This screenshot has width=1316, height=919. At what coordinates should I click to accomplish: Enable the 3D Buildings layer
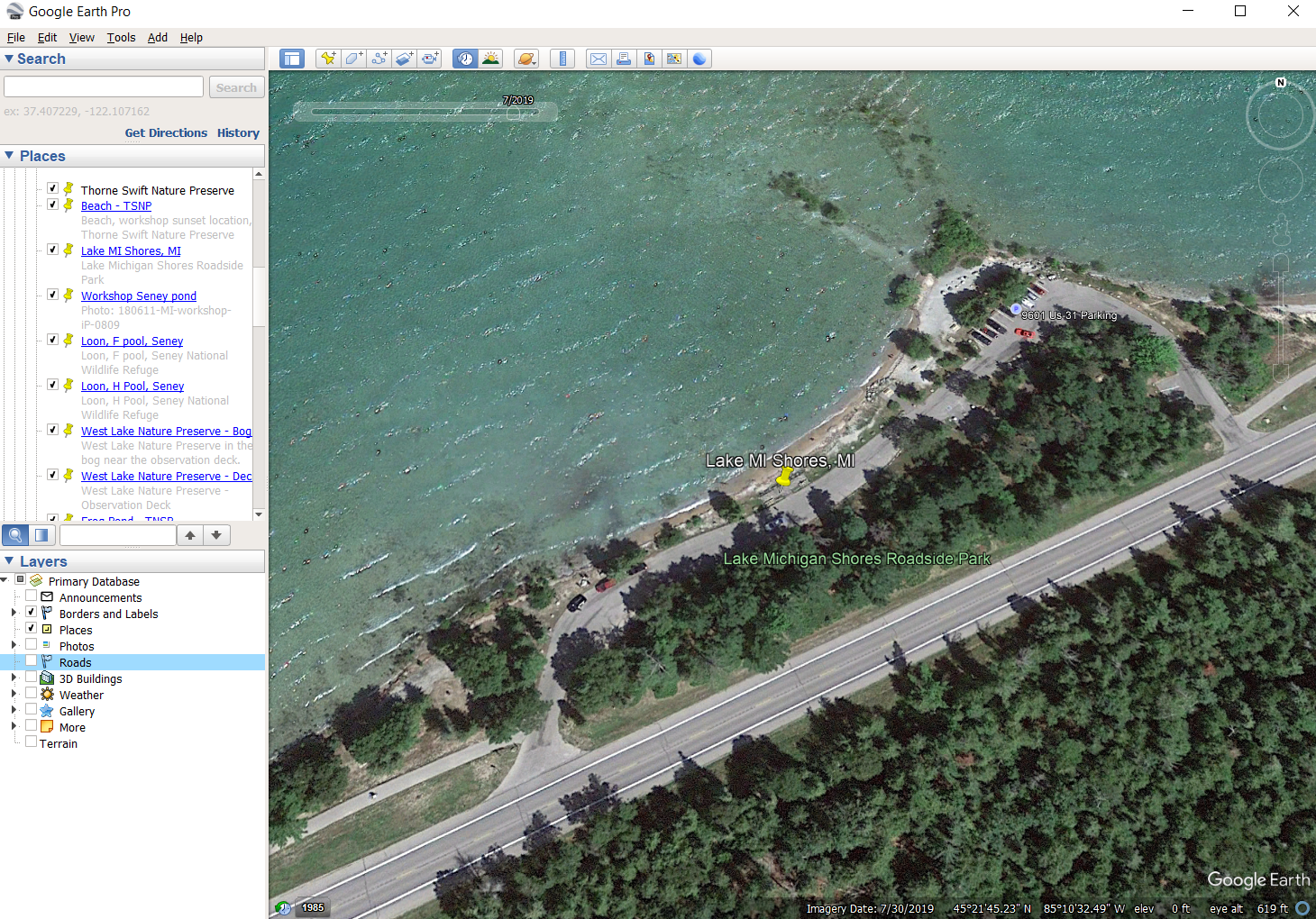(31, 677)
